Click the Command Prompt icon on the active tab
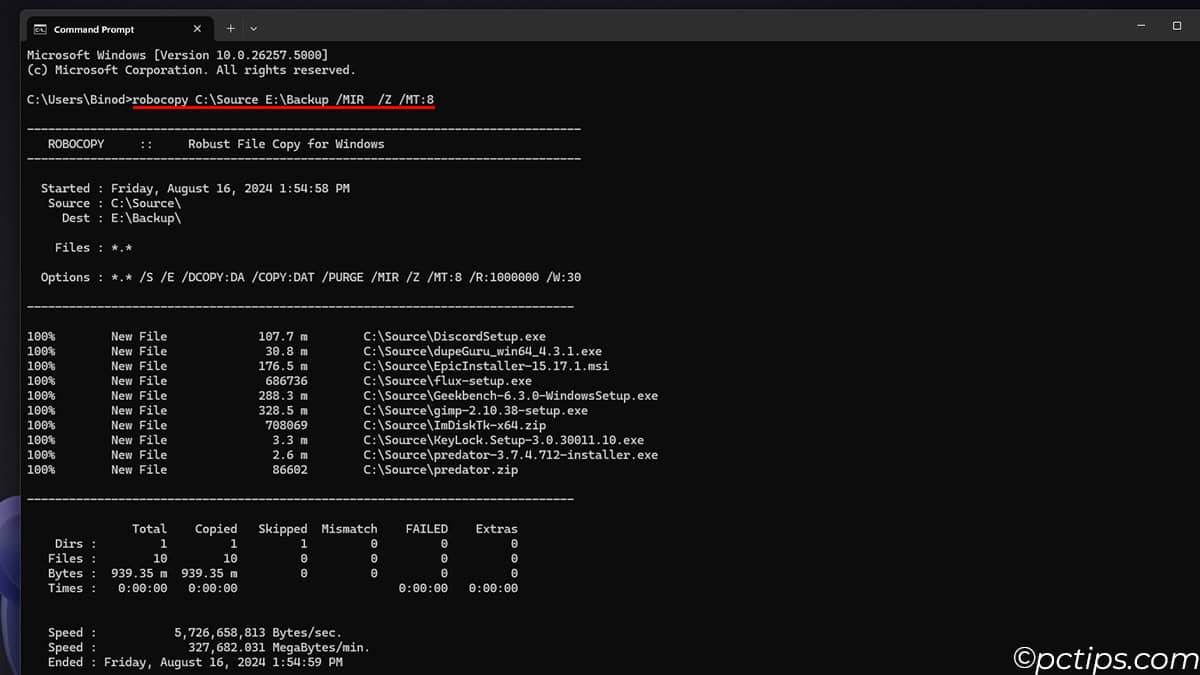 40,28
